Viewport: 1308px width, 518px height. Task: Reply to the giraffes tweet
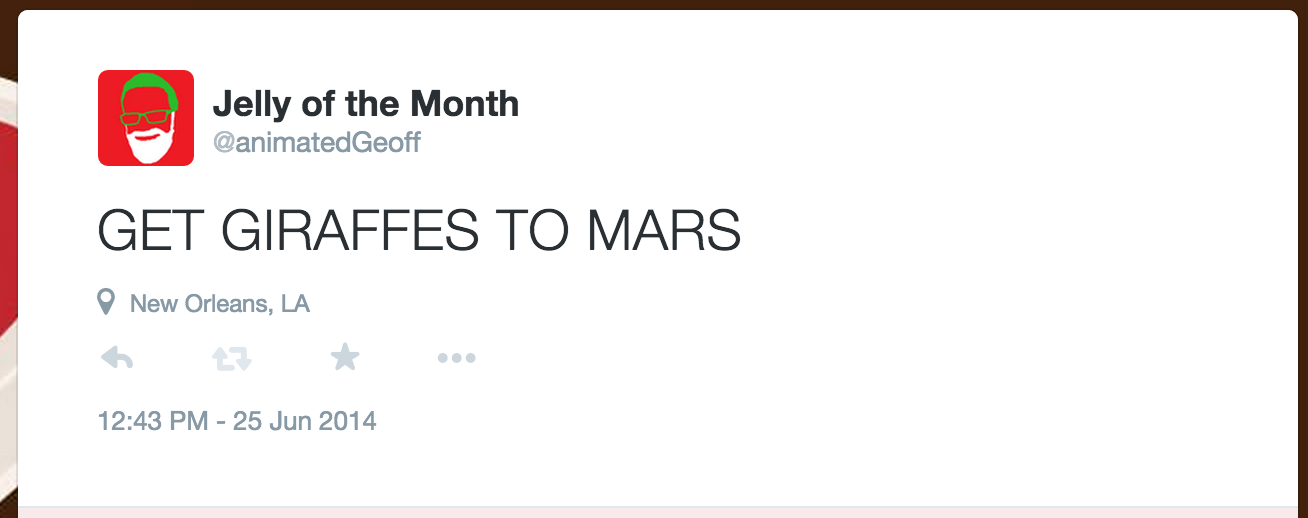(x=117, y=358)
